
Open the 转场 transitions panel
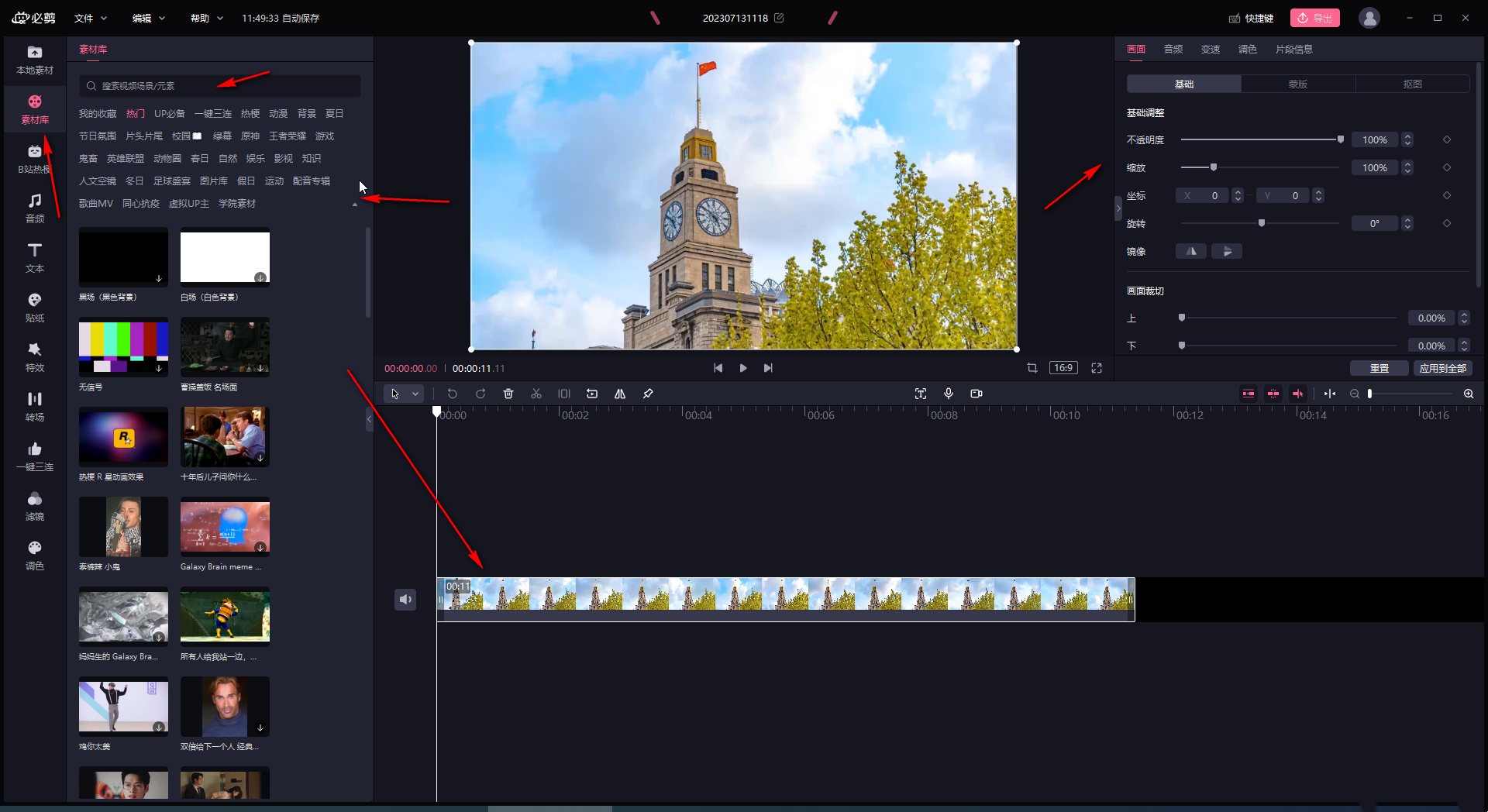click(35, 406)
